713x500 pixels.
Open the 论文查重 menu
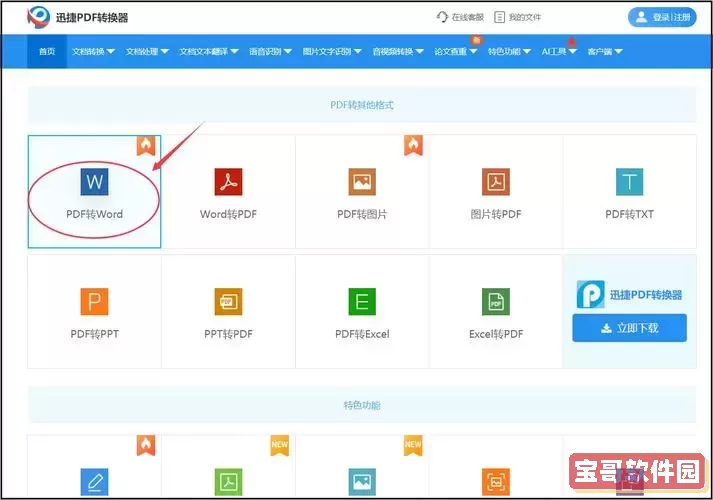[x=456, y=51]
